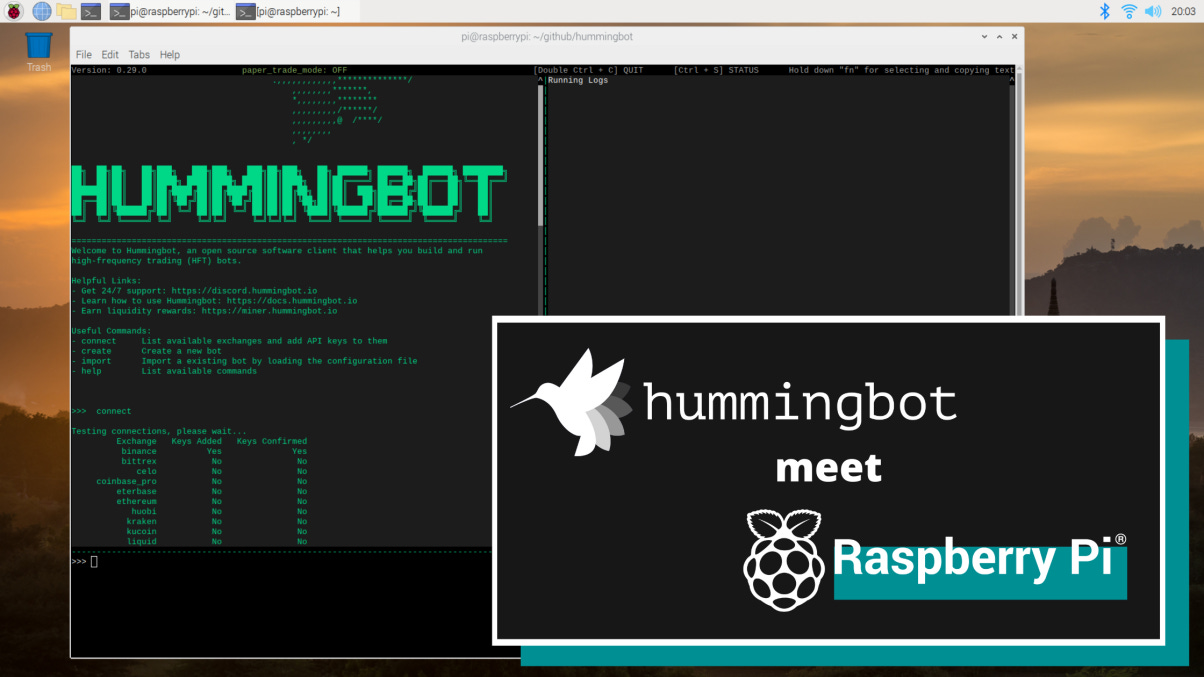
Task: Switch to the pi@raspberrypi: ~/git... taskbar window
Action: tap(169, 11)
